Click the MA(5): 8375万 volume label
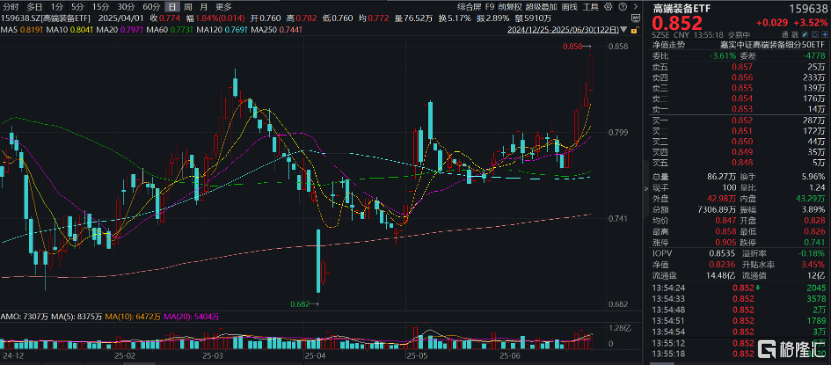The height and width of the screenshot is (366, 832). [x=76, y=317]
